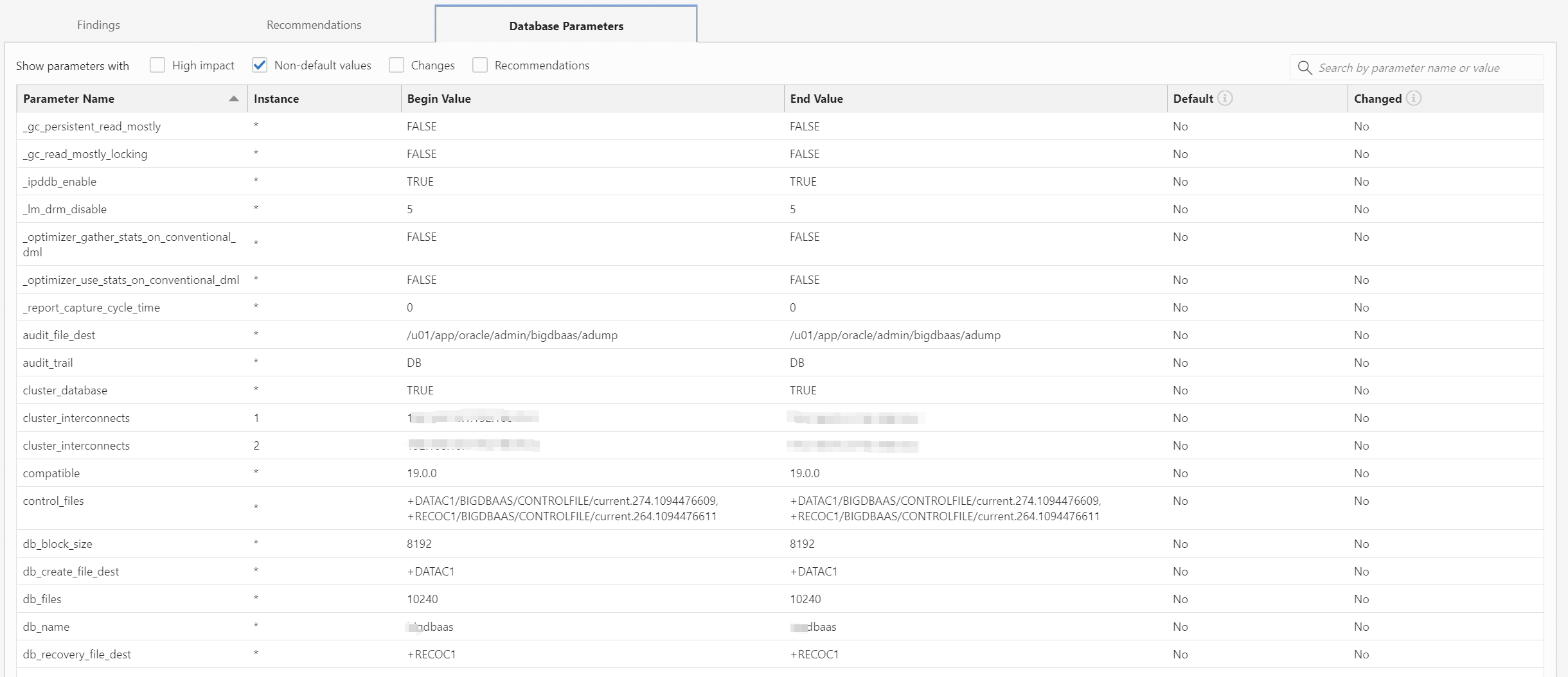Select the cluster_database parameter
This screenshot has height=677, width=1568.
[x=65, y=391]
